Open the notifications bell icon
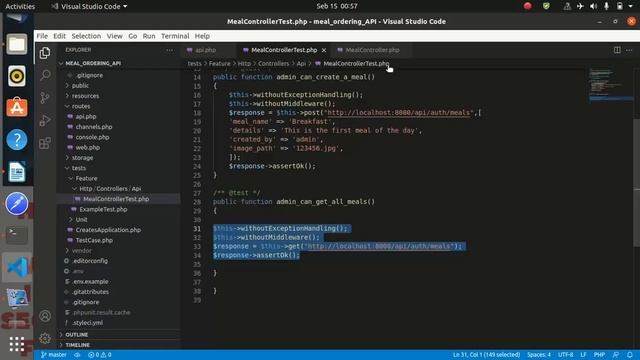This screenshot has height=360, width=640. coord(630,355)
